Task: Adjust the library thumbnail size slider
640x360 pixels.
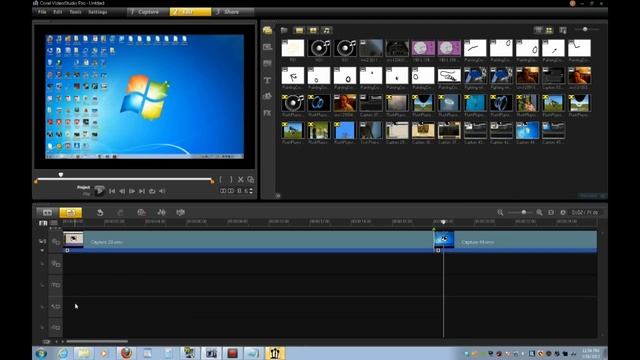Action: point(585,29)
